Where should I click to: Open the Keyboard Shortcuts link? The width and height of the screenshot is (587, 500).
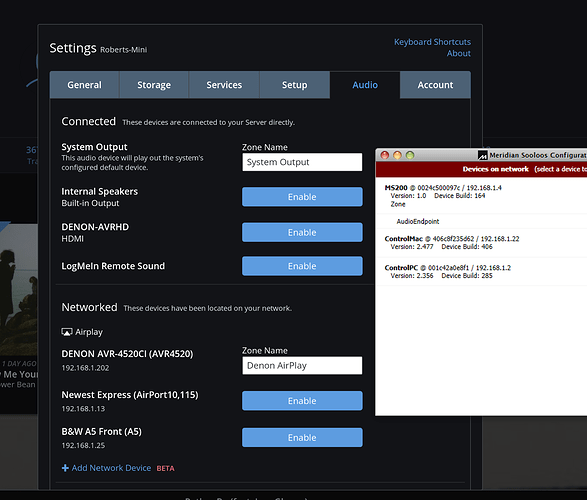[x=432, y=42]
